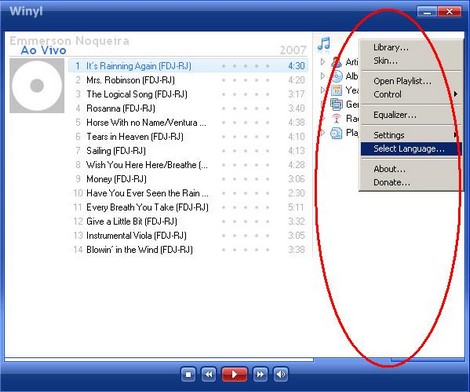Select track Mrs. Robinson (FDJ-RJ)
This screenshot has height=392, width=470.
[188, 80]
